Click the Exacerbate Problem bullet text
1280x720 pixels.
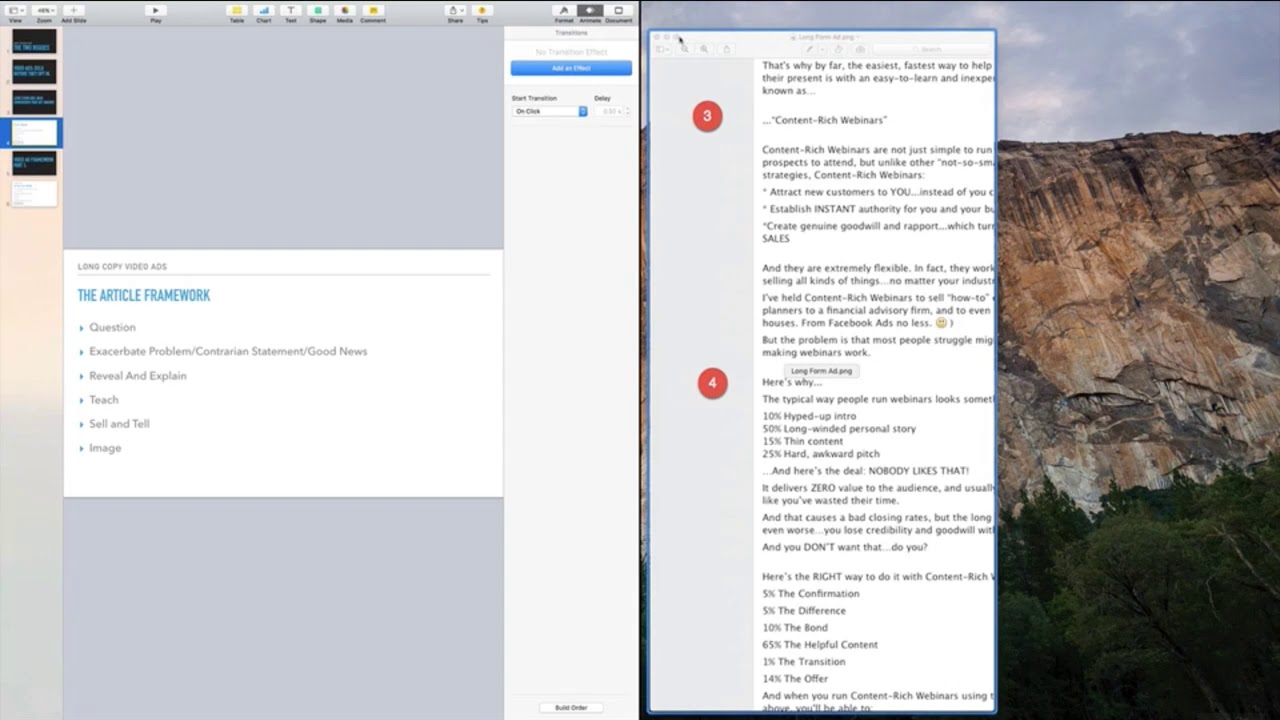(x=228, y=351)
